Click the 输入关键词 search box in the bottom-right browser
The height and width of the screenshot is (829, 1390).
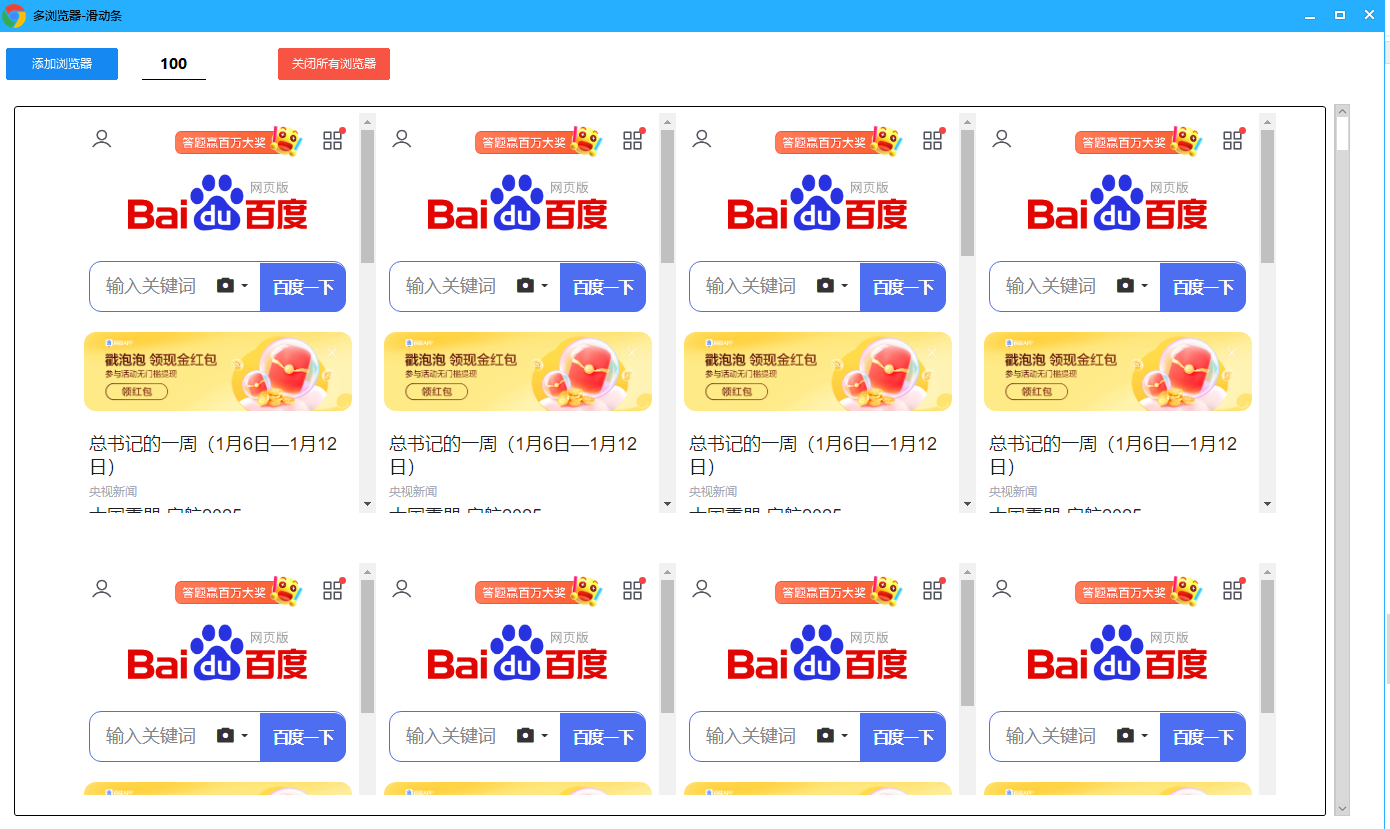tap(1050, 736)
